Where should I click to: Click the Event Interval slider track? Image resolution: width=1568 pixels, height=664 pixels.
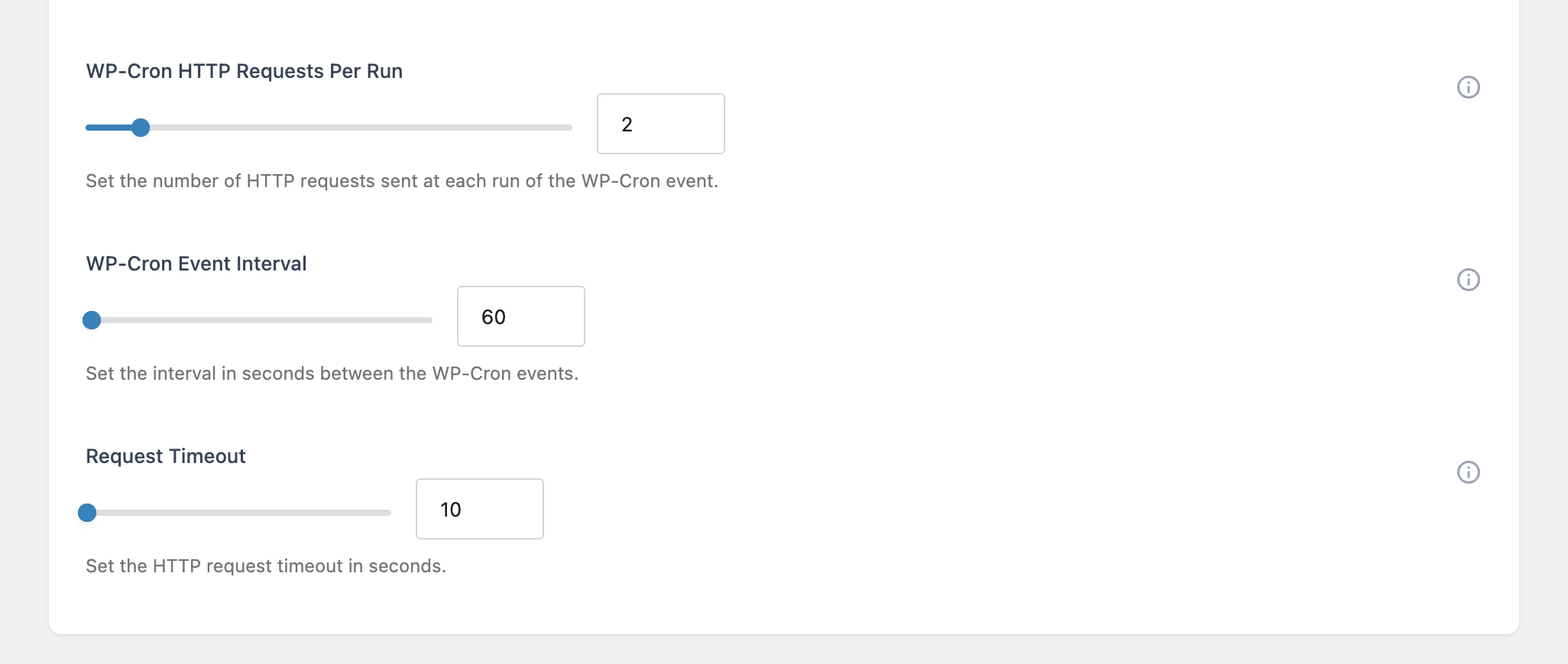(260, 320)
